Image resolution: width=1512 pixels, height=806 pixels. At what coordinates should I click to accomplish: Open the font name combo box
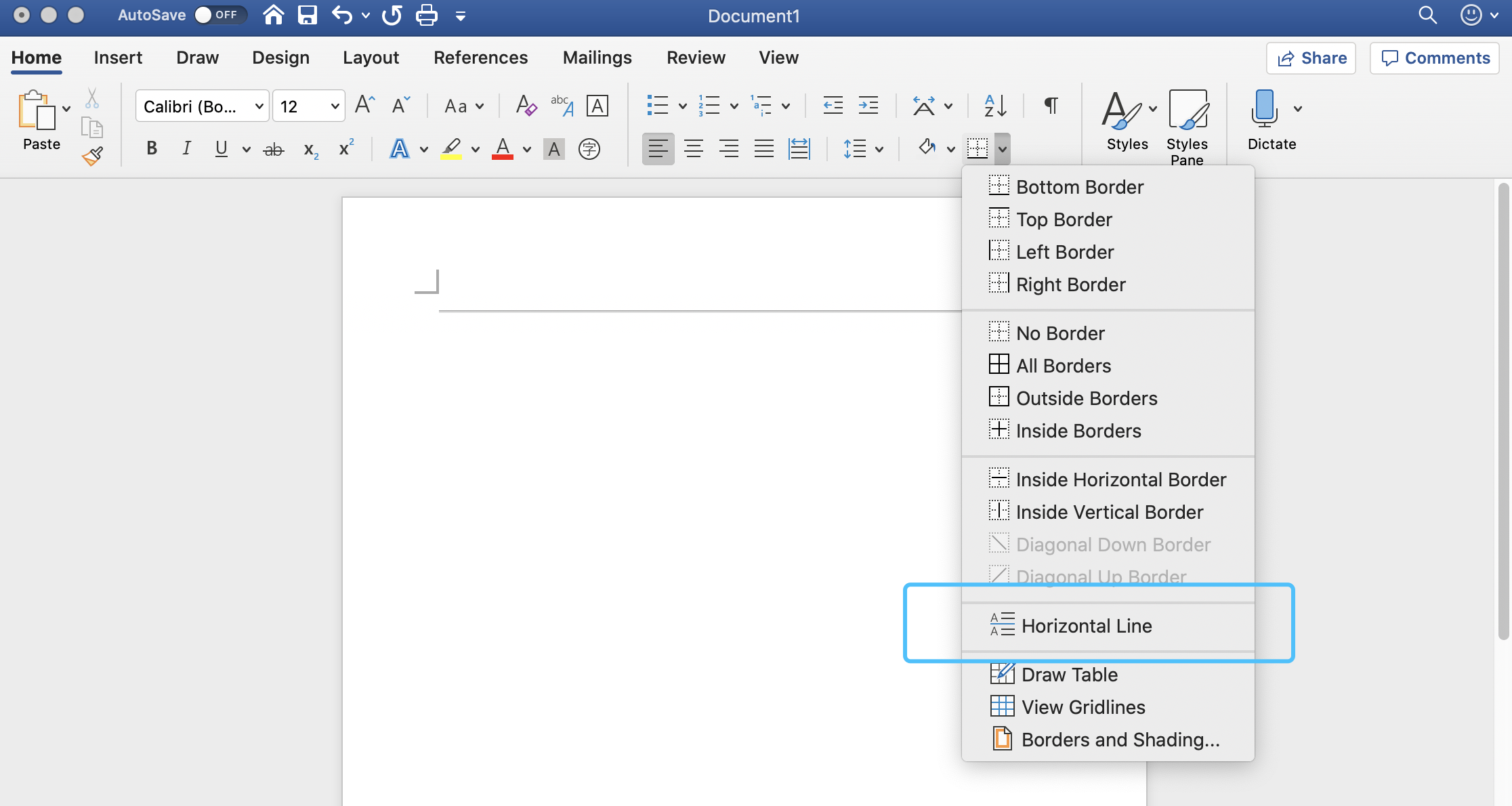(202, 106)
